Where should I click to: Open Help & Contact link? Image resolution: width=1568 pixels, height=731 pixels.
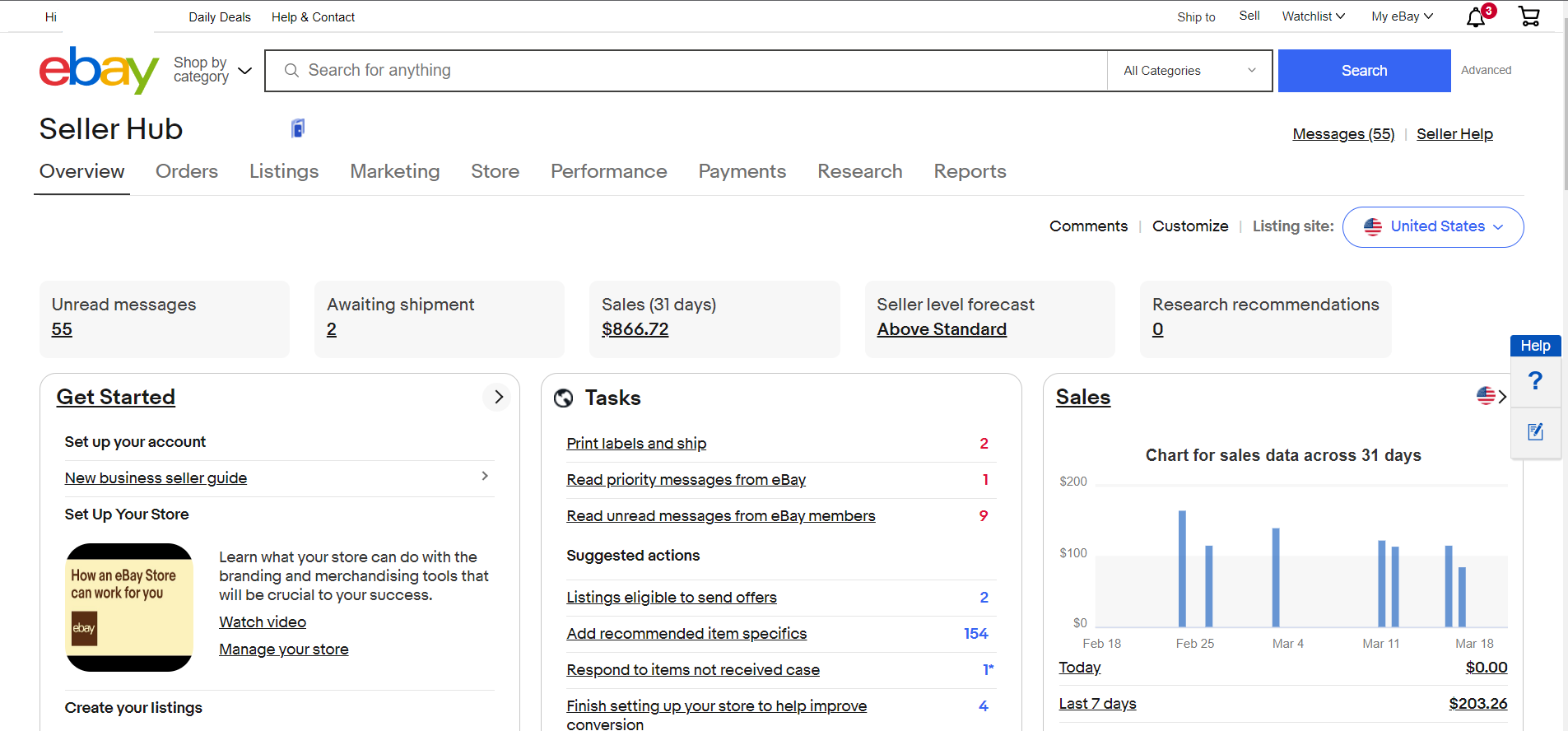(313, 17)
